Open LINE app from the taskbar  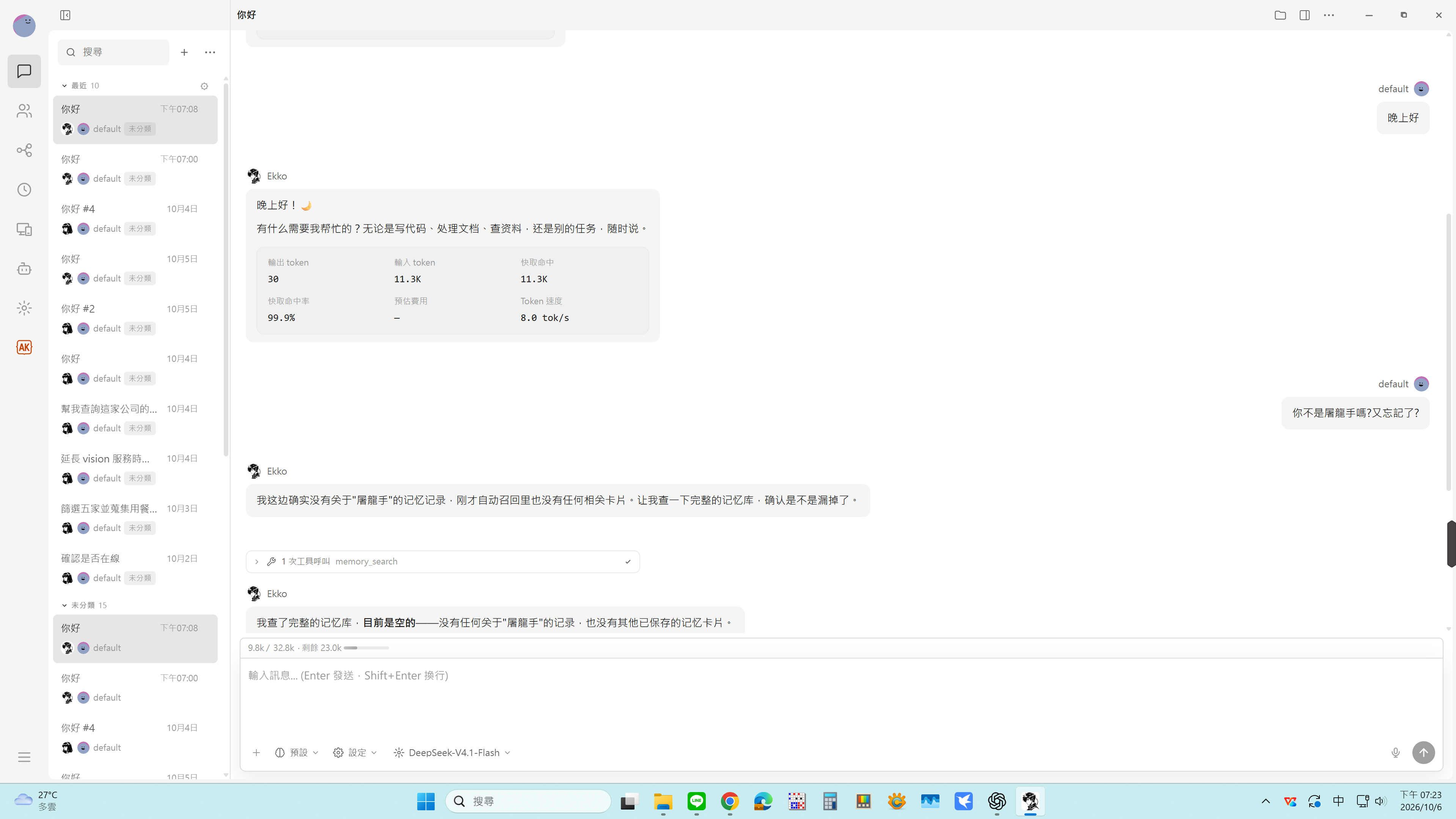(696, 802)
